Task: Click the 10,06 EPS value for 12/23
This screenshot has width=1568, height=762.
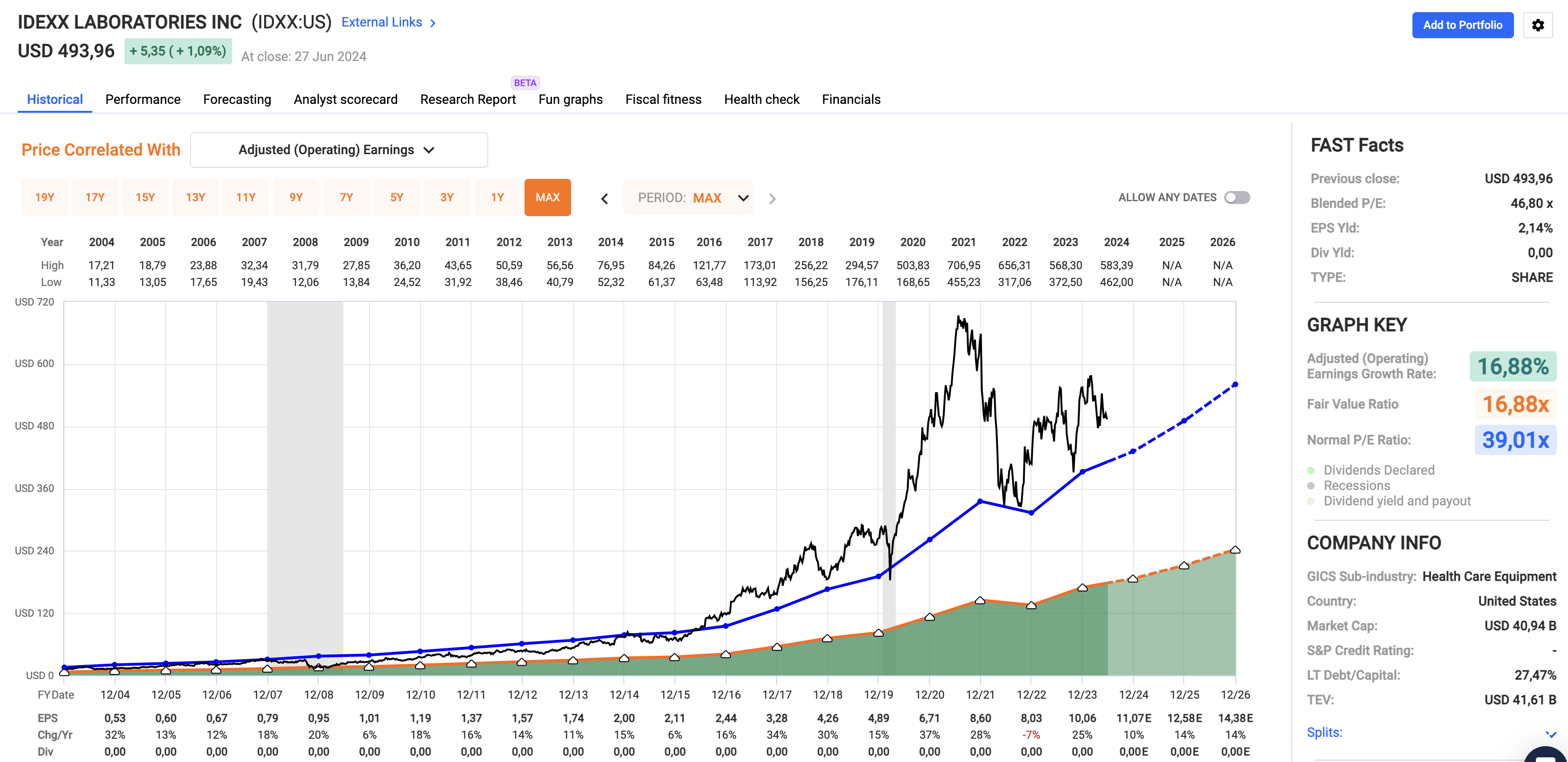Action: 1082,718
